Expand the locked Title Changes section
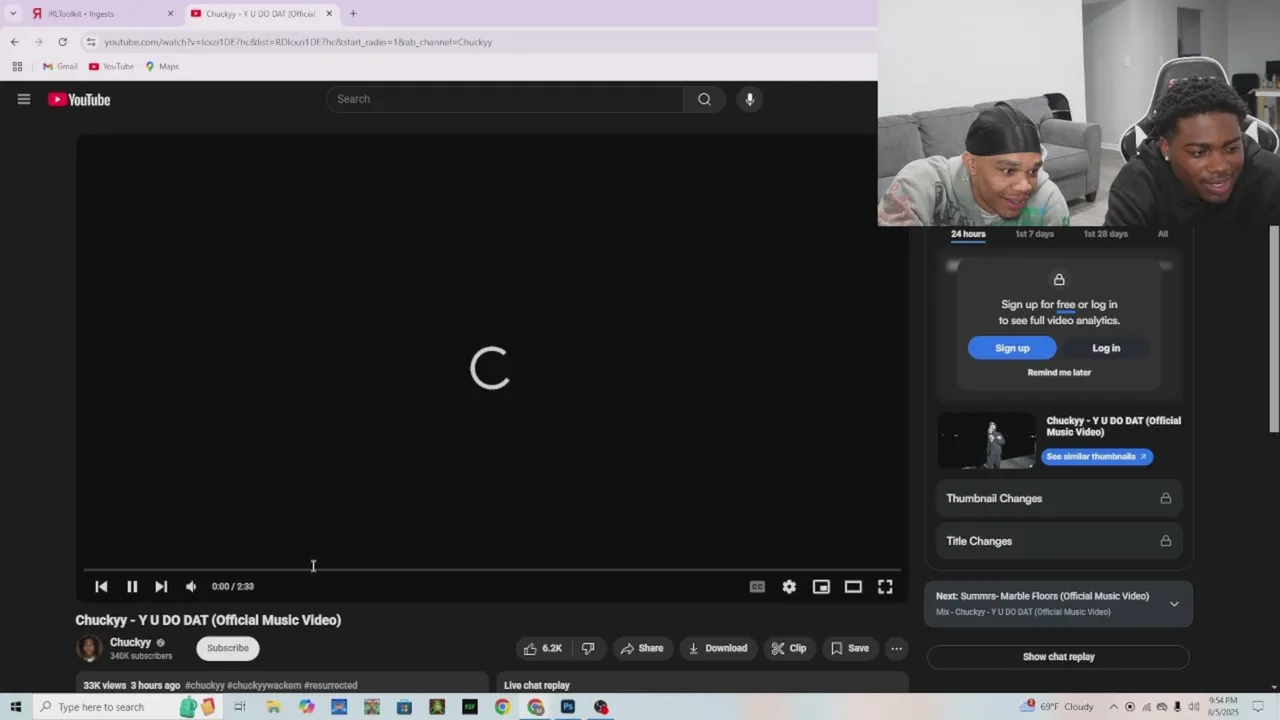 point(1059,541)
